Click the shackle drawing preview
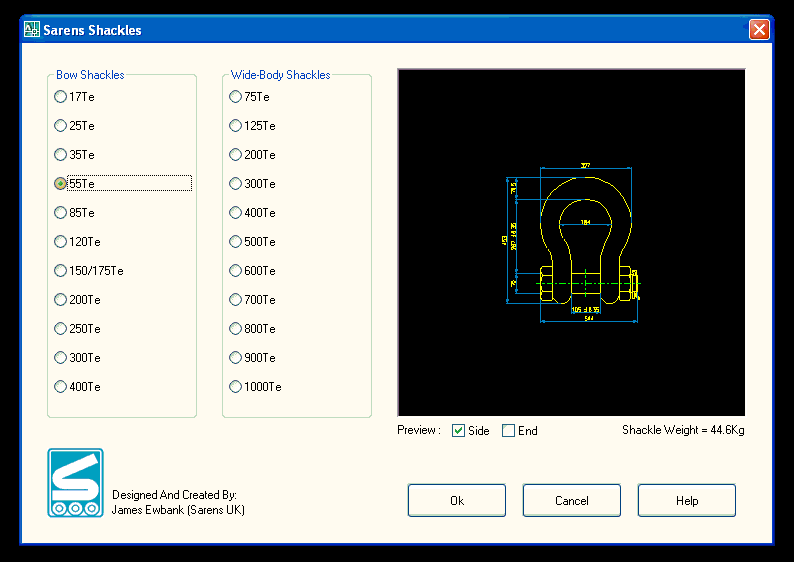The width and height of the screenshot is (794, 562). pos(571,243)
